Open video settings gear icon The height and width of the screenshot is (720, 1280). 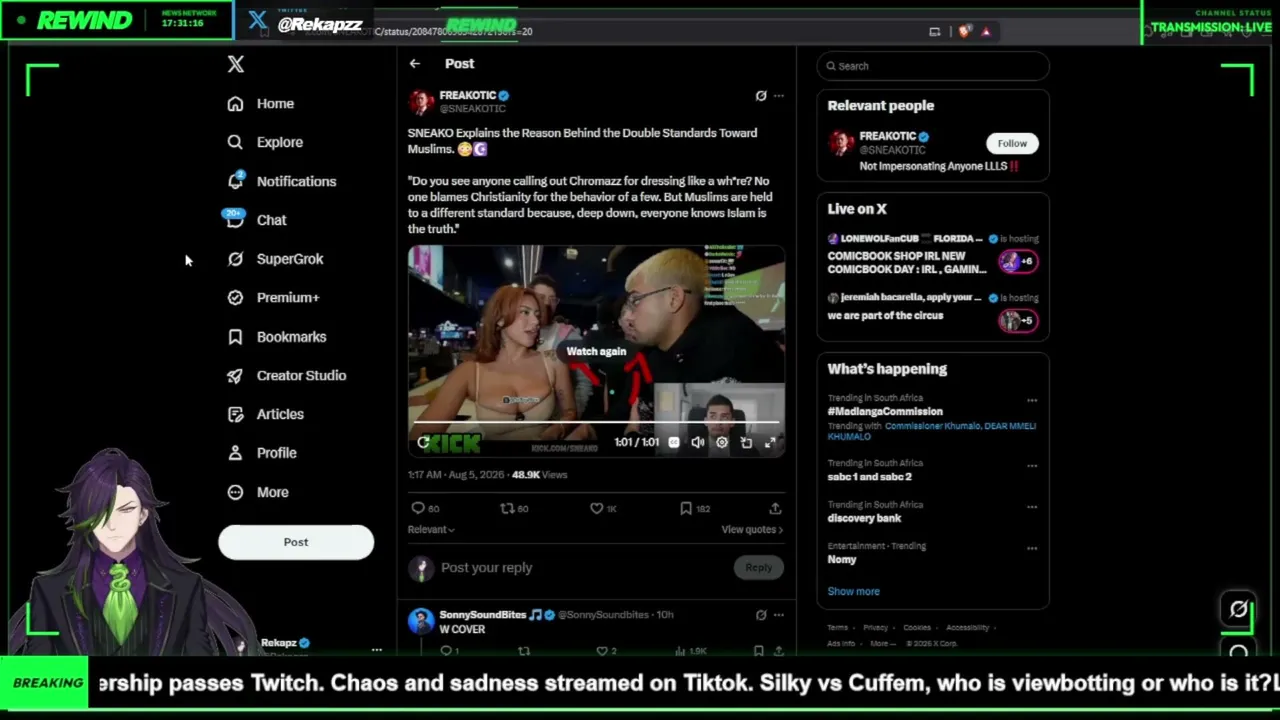[x=722, y=442]
